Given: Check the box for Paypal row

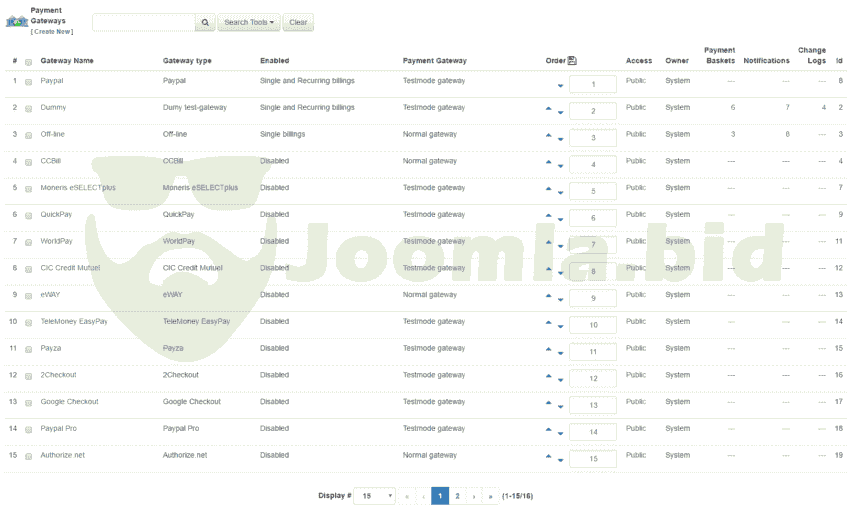Looking at the screenshot, I should pyautogui.click(x=28, y=81).
